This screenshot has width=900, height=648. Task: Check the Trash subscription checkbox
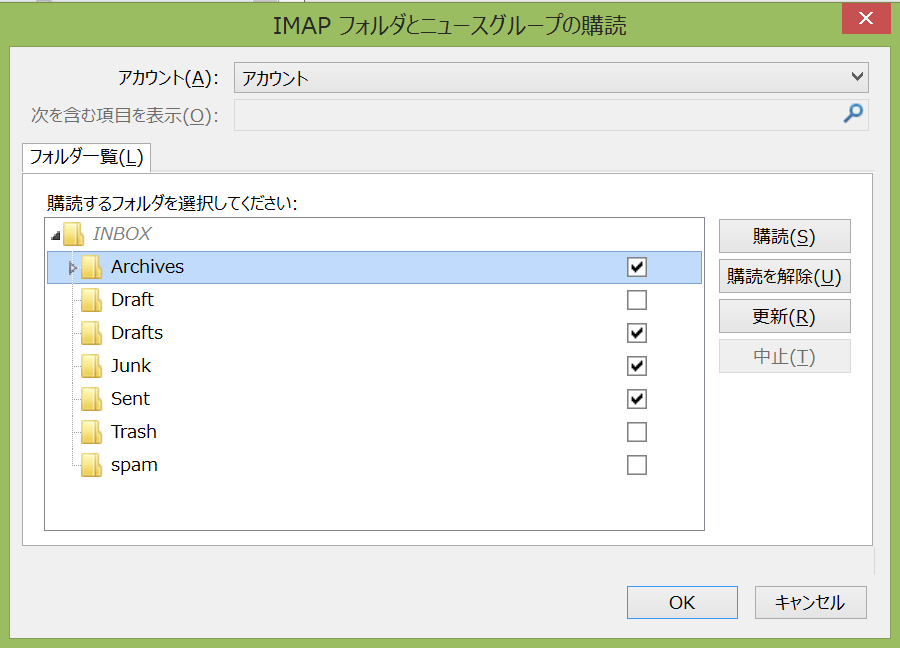click(x=636, y=432)
